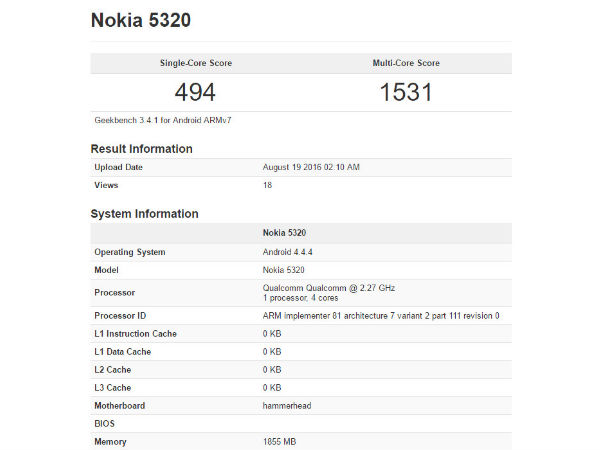Click the Multi-Core Score header
Viewport: 600px width, 450px height.
(x=406, y=63)
